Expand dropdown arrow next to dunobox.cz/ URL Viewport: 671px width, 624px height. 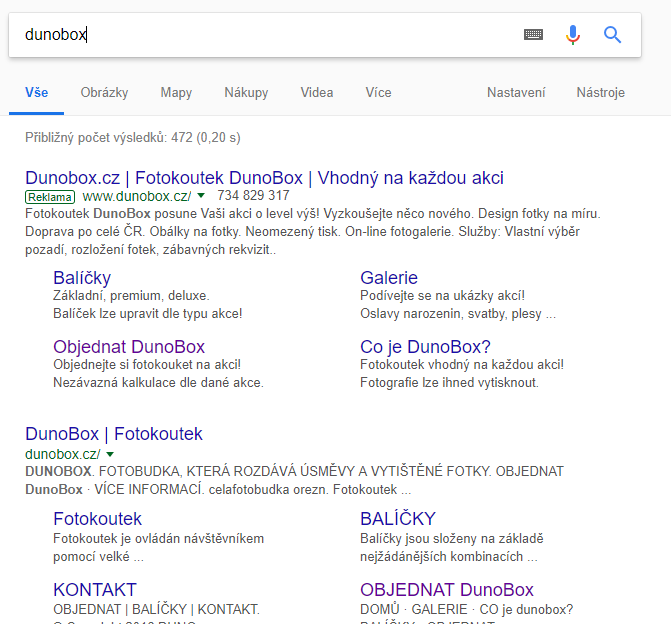click(110, 454)
